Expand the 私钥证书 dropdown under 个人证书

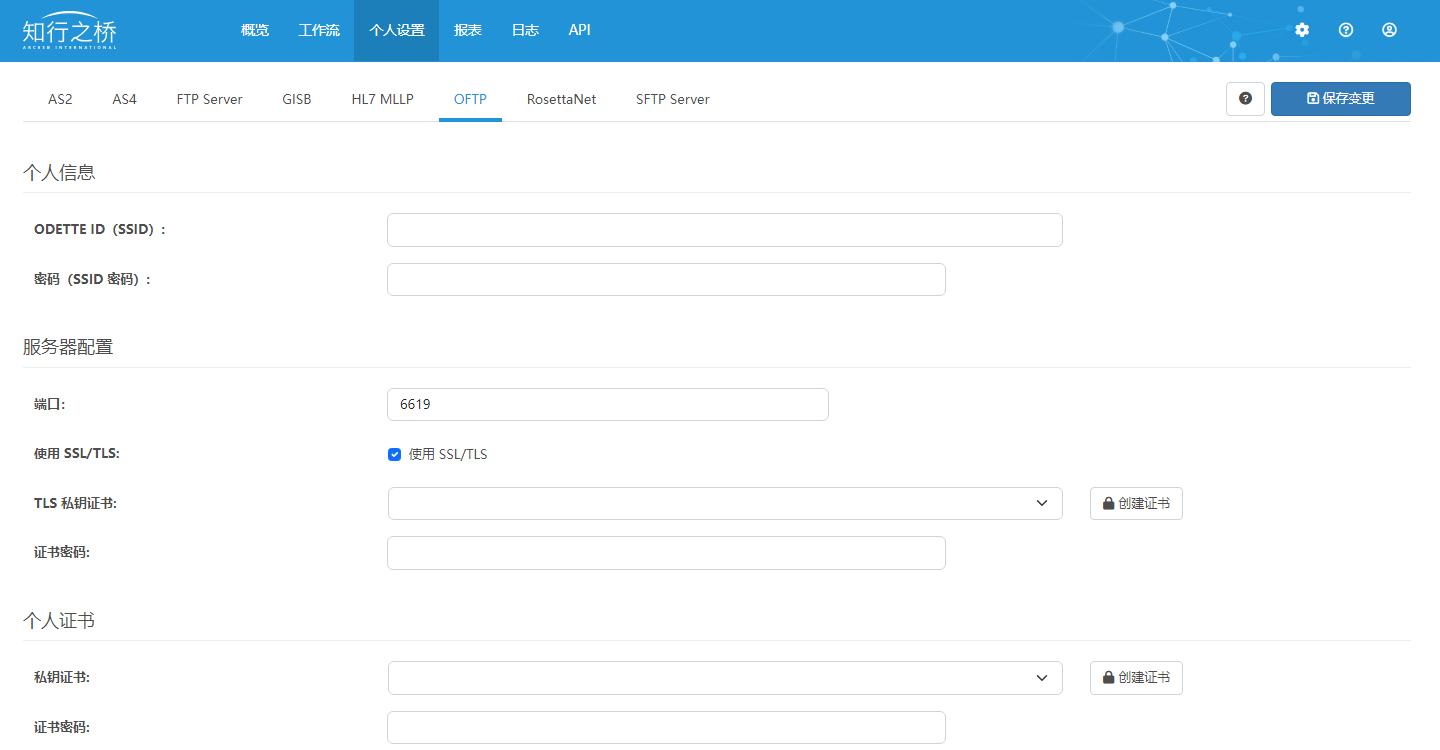[x=724, y=678]
